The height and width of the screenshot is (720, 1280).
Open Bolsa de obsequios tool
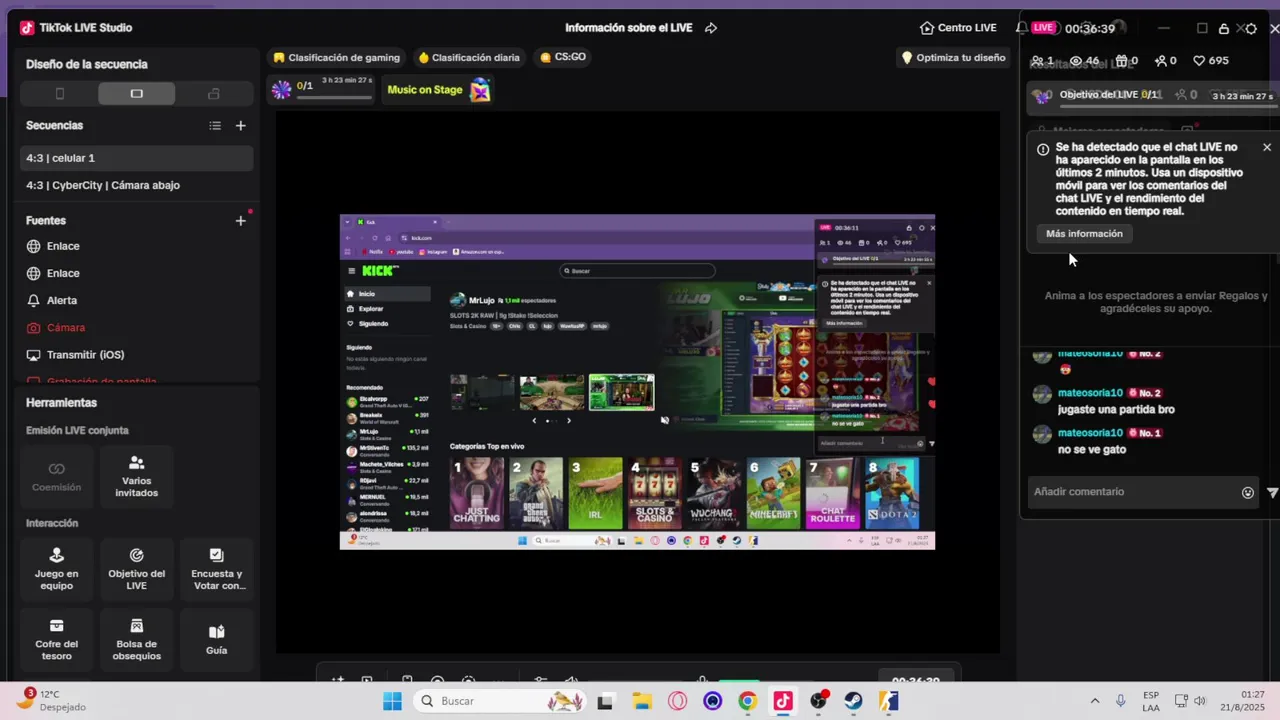tap(137, 639)
